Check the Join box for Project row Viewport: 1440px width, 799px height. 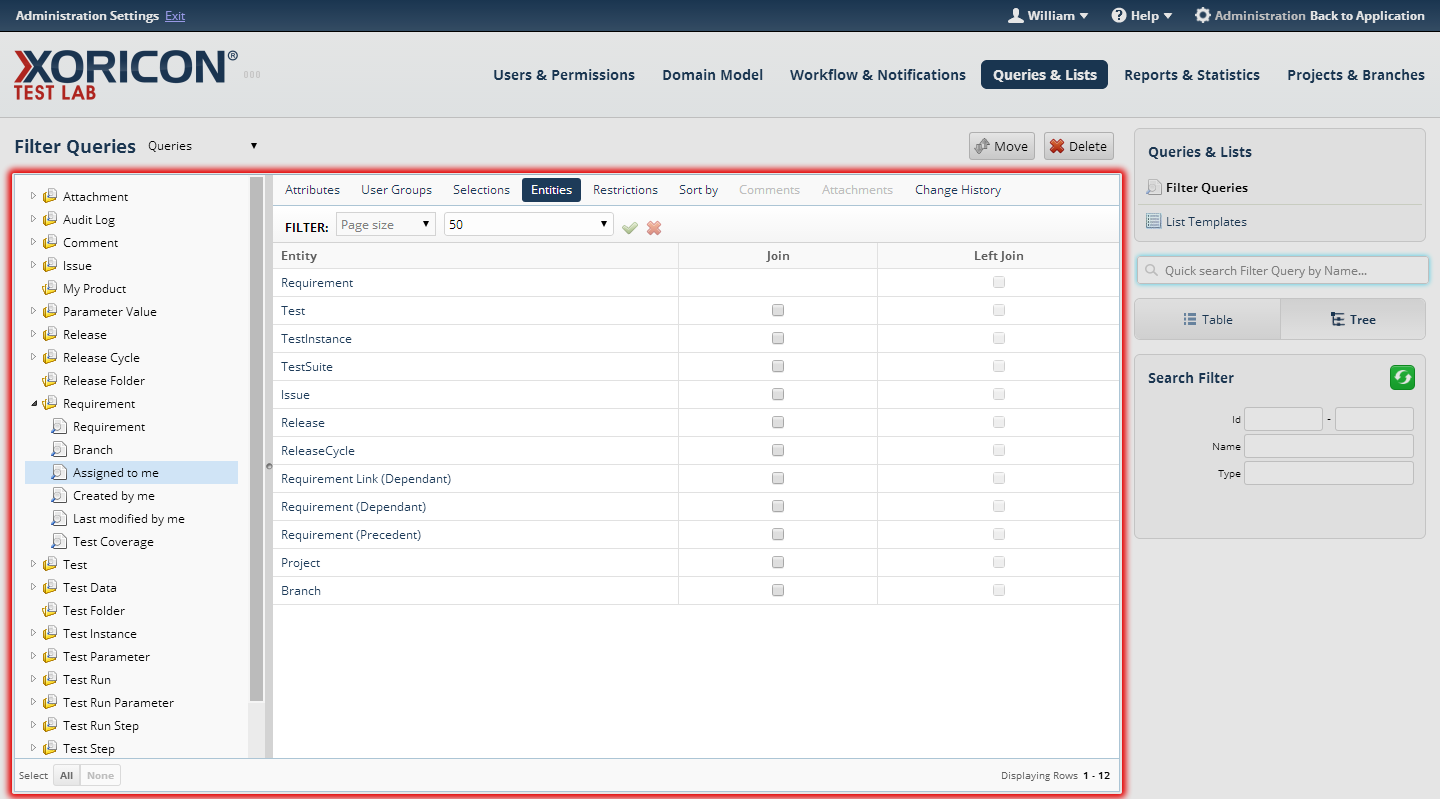(x=778, y=563)
